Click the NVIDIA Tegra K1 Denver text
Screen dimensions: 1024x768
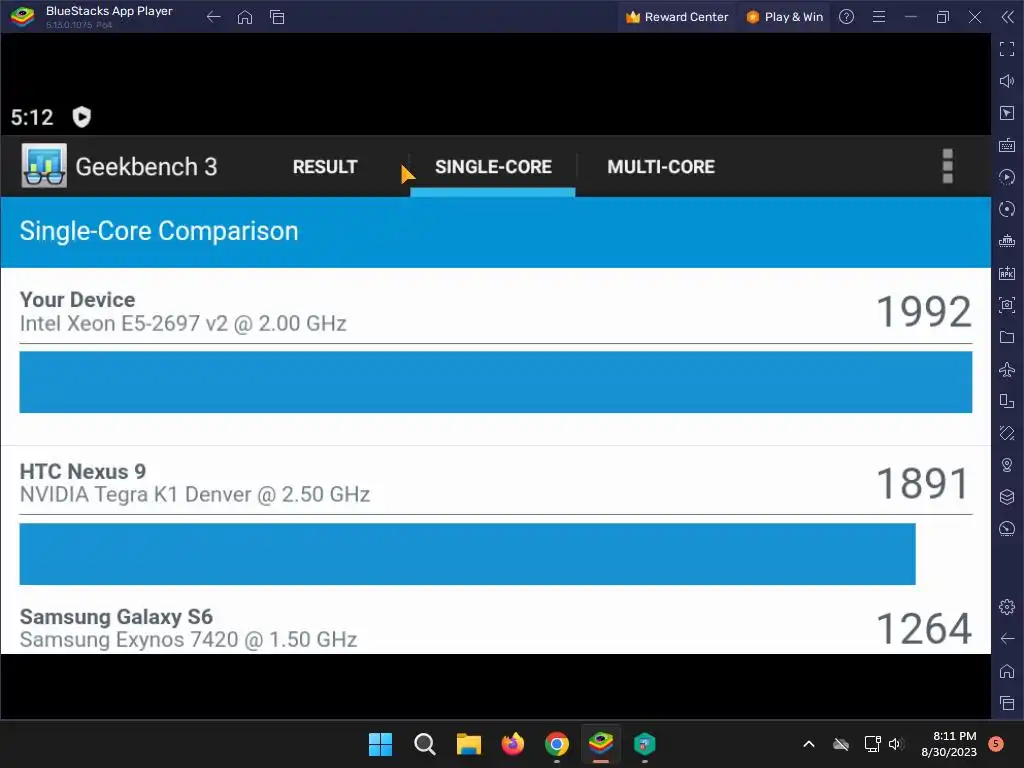coord(195,494)
